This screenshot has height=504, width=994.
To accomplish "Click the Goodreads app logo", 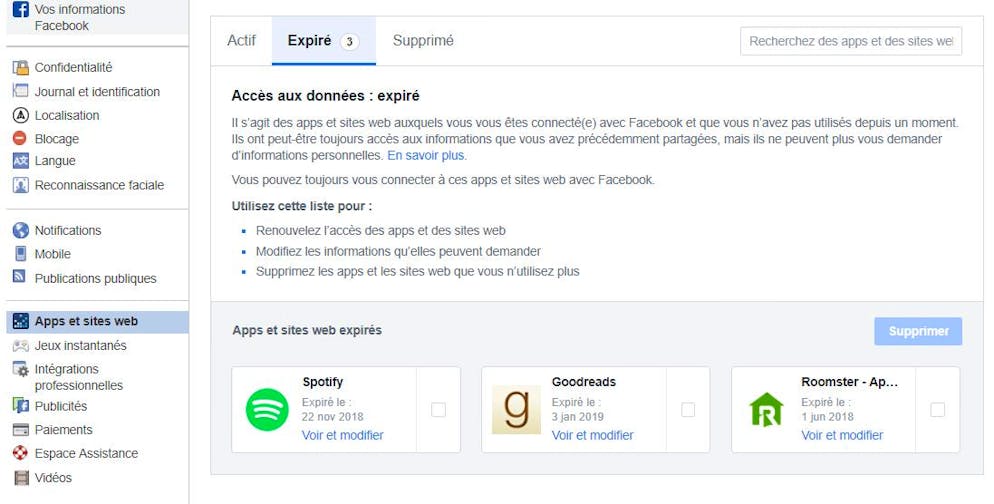I will click(x=517, y=410).
